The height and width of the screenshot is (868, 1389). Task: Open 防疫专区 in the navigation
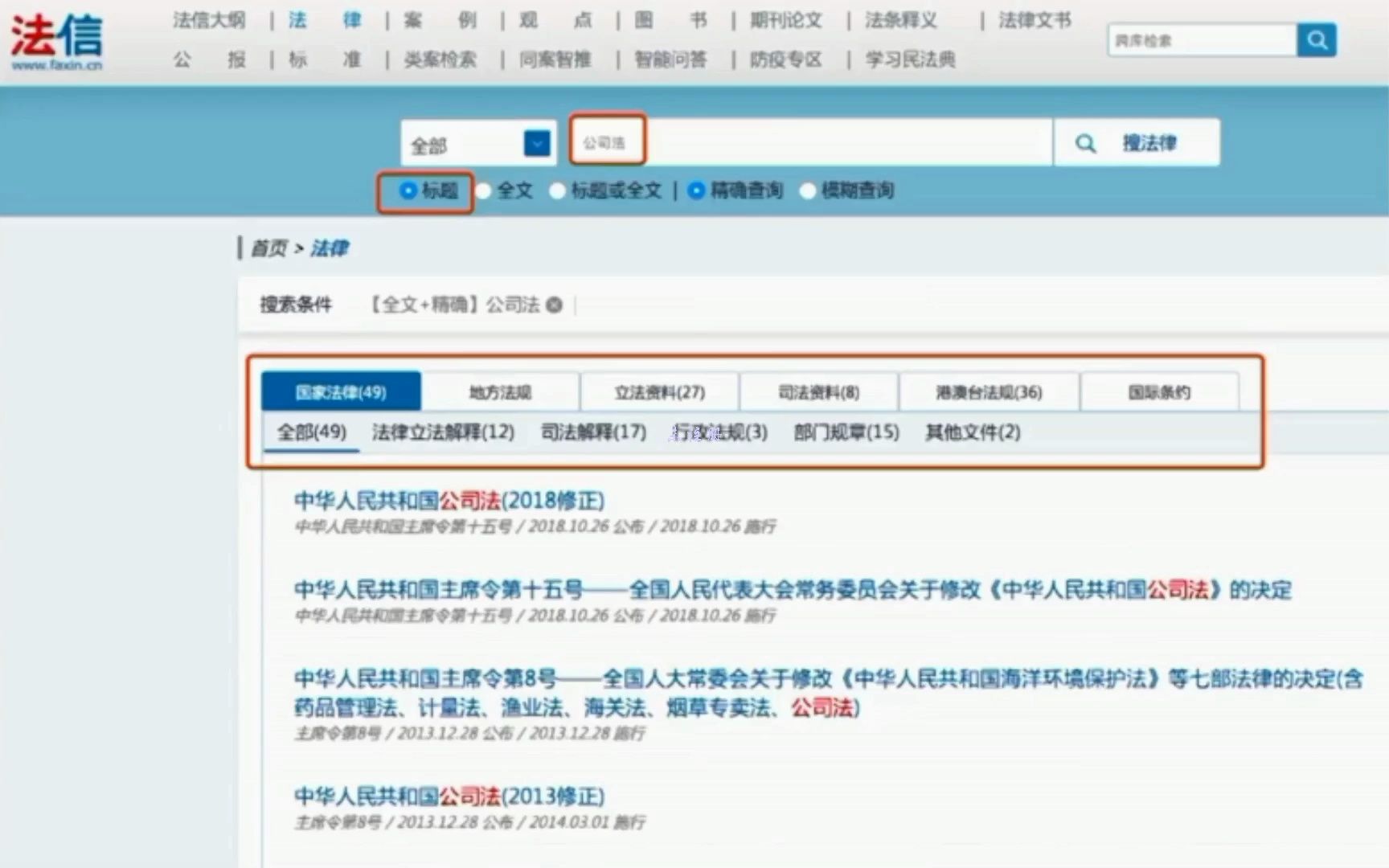pos(786,59)
